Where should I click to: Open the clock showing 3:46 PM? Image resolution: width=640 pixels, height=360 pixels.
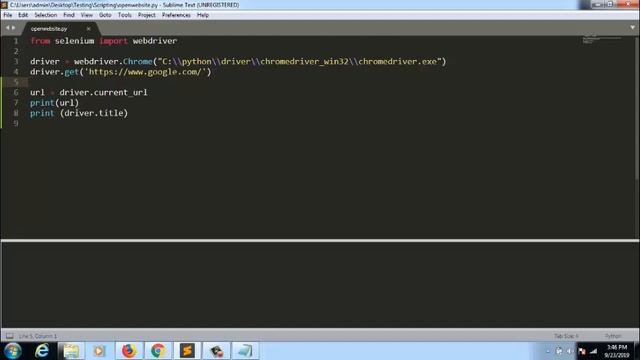point(617,351)
